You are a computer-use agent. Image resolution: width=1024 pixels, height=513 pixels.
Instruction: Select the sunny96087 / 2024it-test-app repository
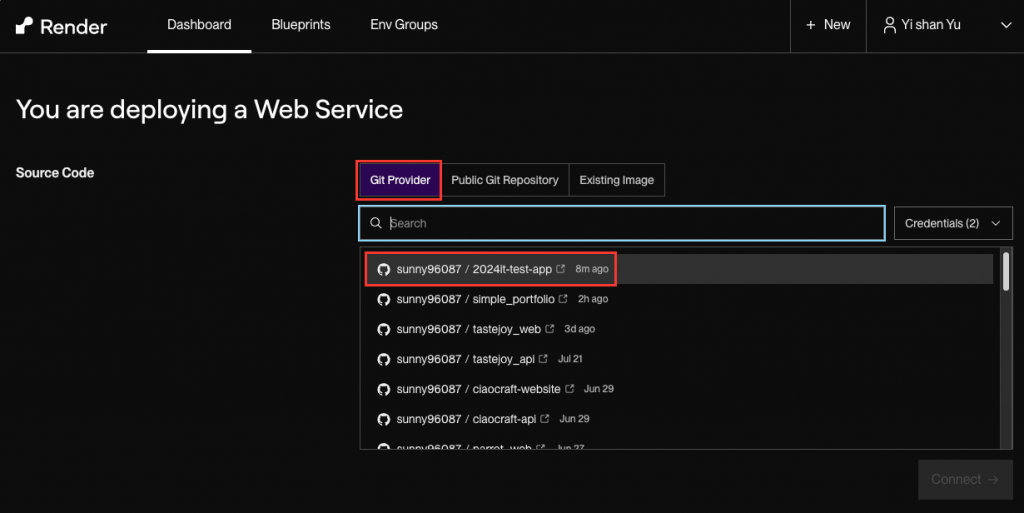click(x=473, y=269)
